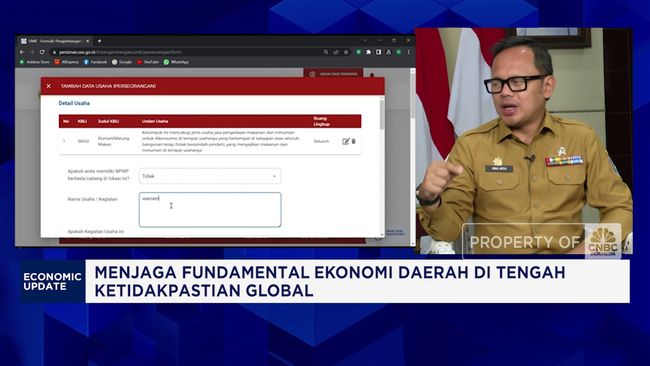Image resolution: width=650 pixels, height=366 pixels.
Task: Bookmark page using the star icon
Action: pos(346,52)
